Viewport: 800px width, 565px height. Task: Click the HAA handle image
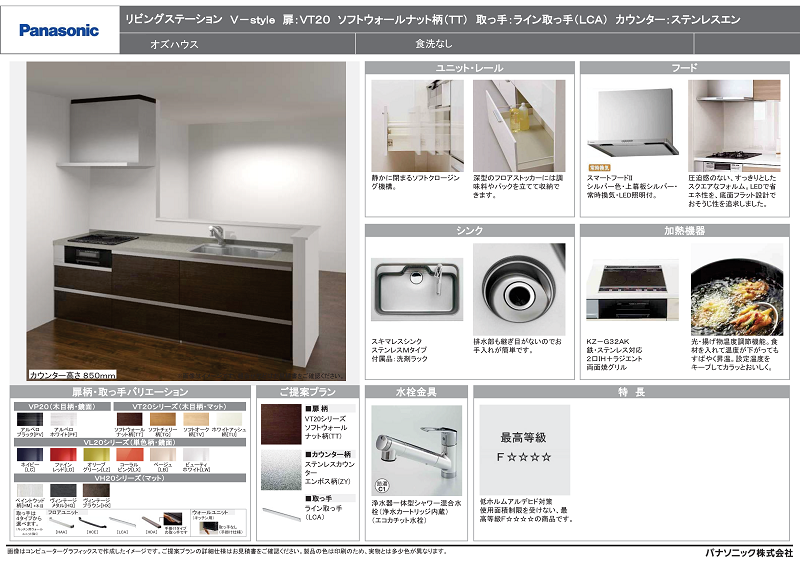[61, 522]
